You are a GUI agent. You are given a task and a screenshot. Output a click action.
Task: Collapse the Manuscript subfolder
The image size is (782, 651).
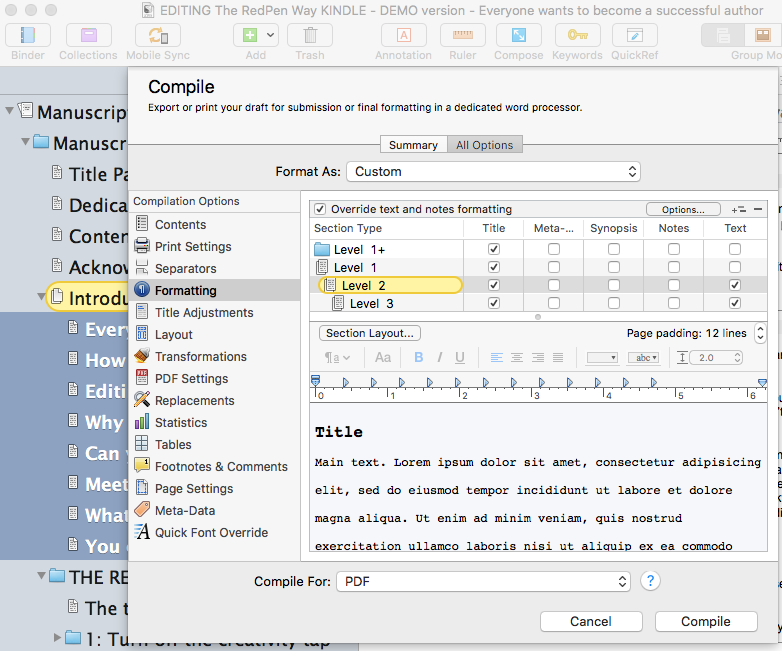(25, 142)
